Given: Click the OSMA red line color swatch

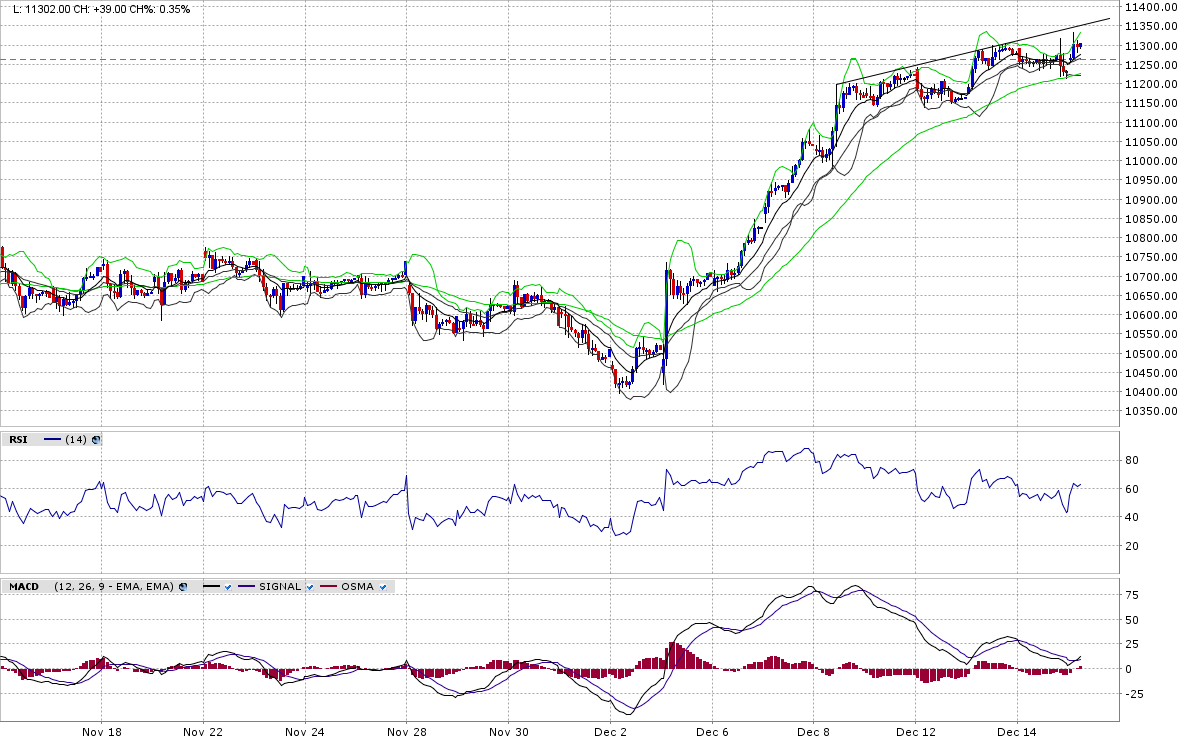Looking at the screenshot, I should (x=327, y=587).
